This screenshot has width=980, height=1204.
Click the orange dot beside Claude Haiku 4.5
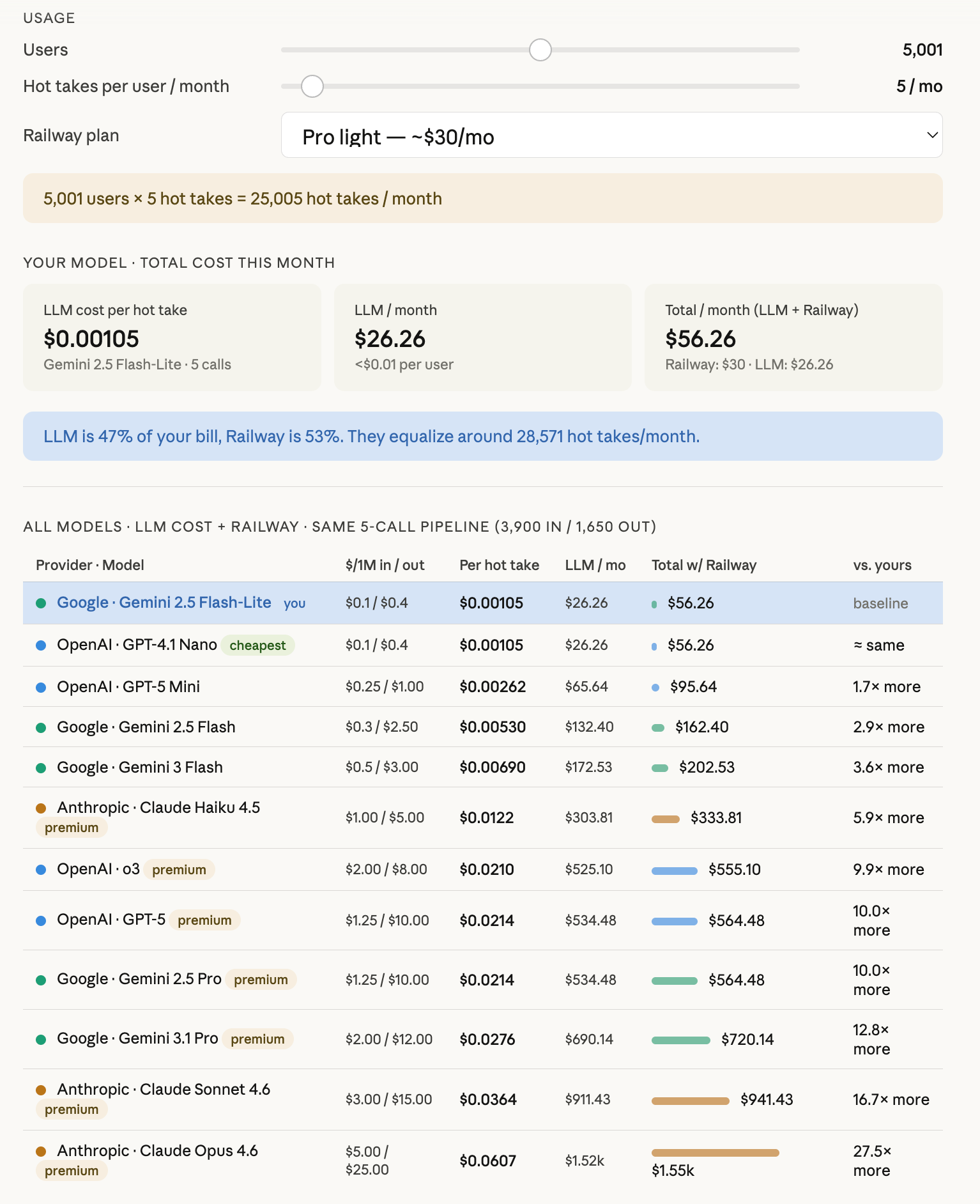click(x=41, y=808)
